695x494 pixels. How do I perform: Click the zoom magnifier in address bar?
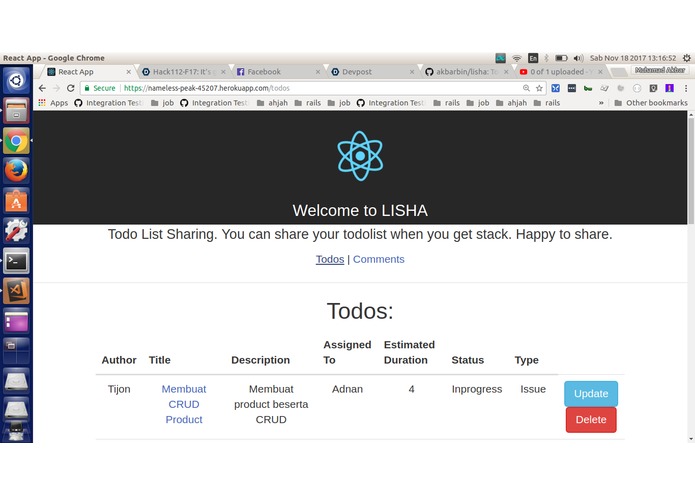point(526,88)
